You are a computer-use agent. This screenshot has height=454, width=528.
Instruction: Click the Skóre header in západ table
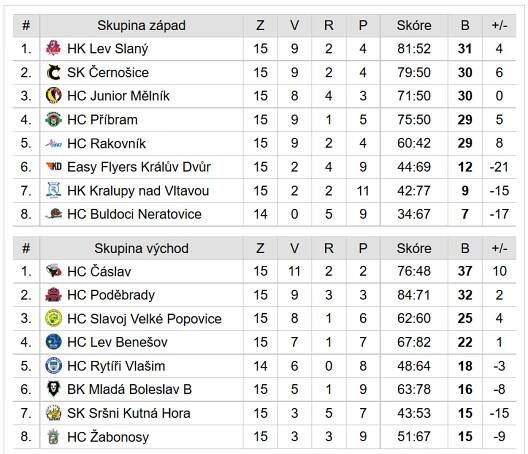(414, 26)
